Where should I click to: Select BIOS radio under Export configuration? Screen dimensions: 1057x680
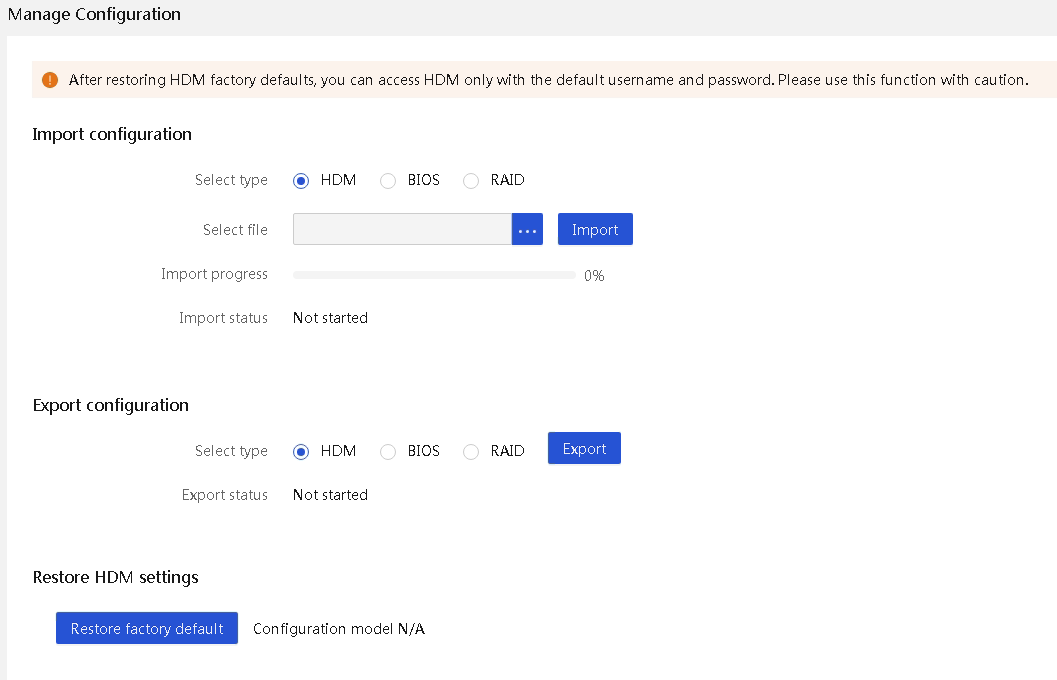click(x=388, y=452)
